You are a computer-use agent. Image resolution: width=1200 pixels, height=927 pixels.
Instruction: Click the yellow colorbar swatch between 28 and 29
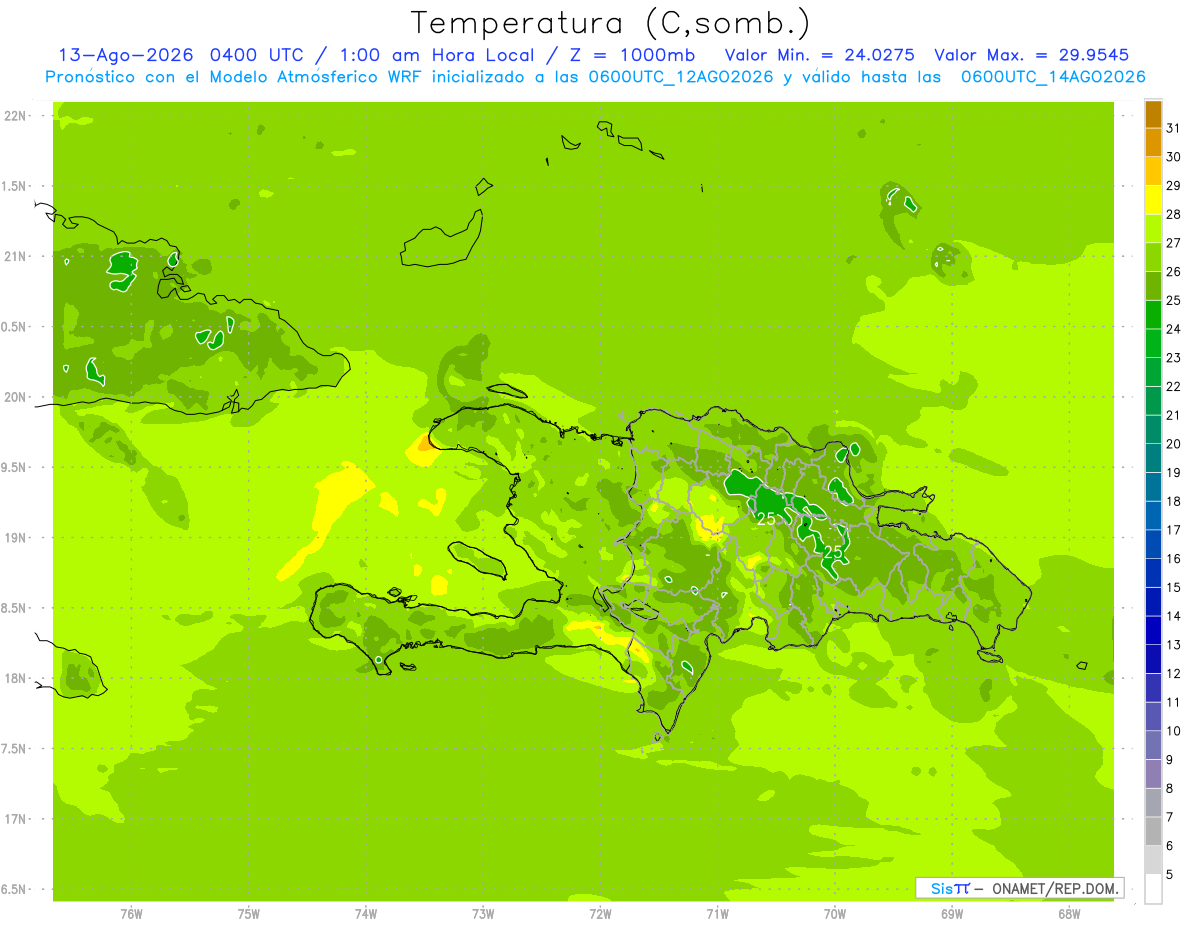pyautogui.click(x=1153, y=200)
